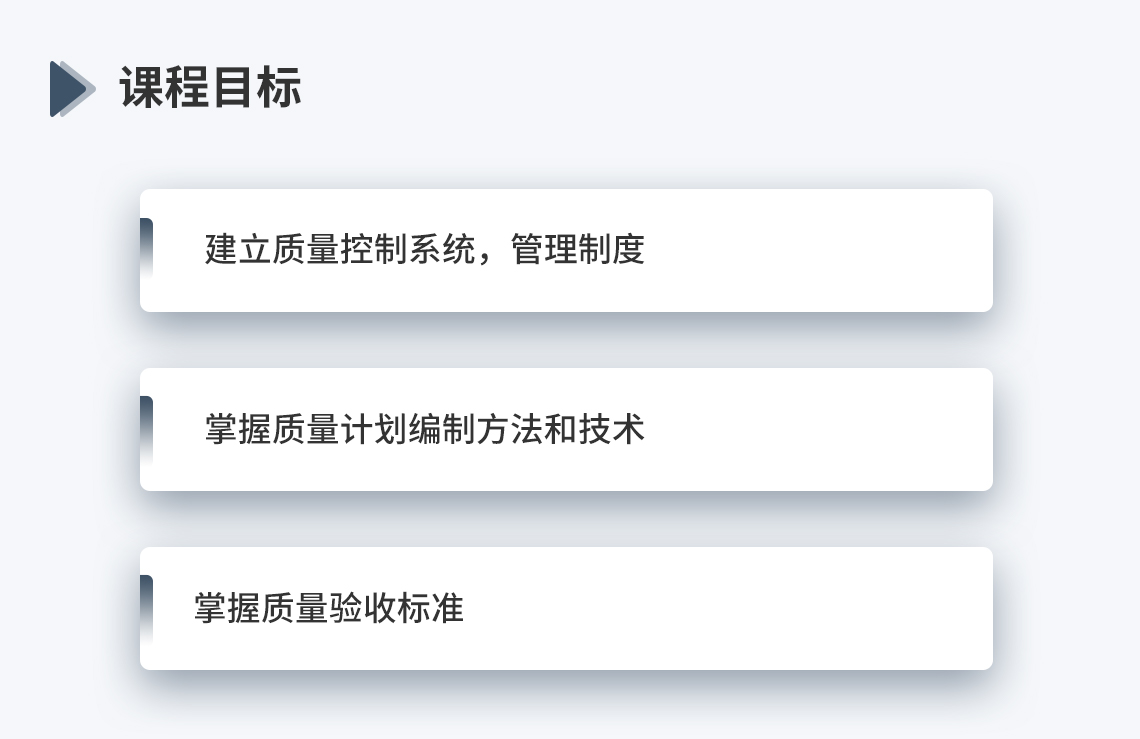Select the 课程目标 heading text
Screen dimensions: 1140x739
[x=211, y=88]
